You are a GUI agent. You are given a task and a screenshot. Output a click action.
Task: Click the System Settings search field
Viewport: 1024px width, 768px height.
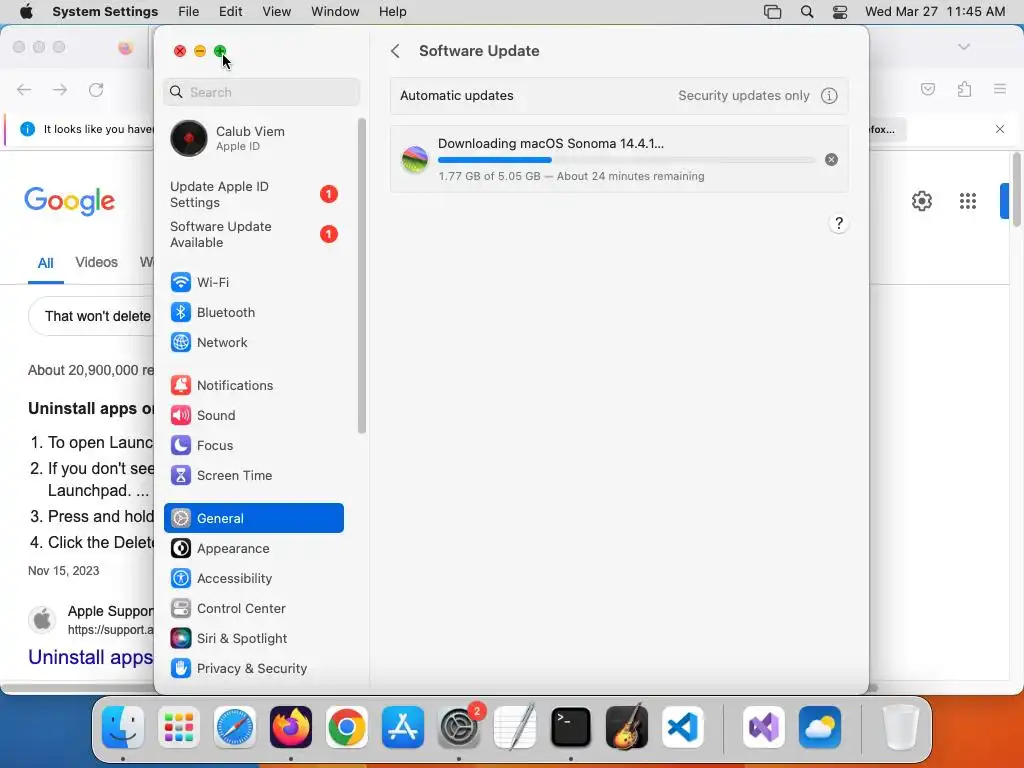coord(261,92)
